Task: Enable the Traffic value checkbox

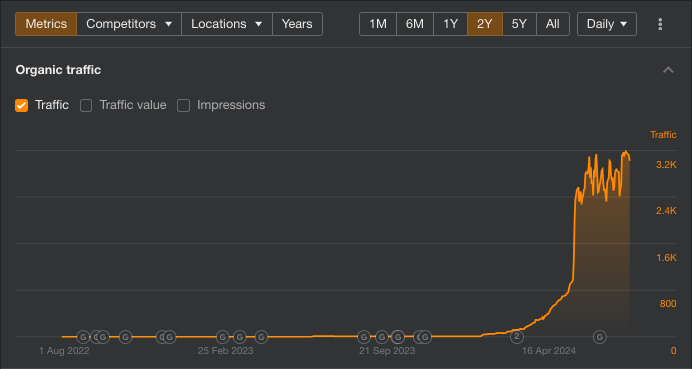Action: pos(86,105)
